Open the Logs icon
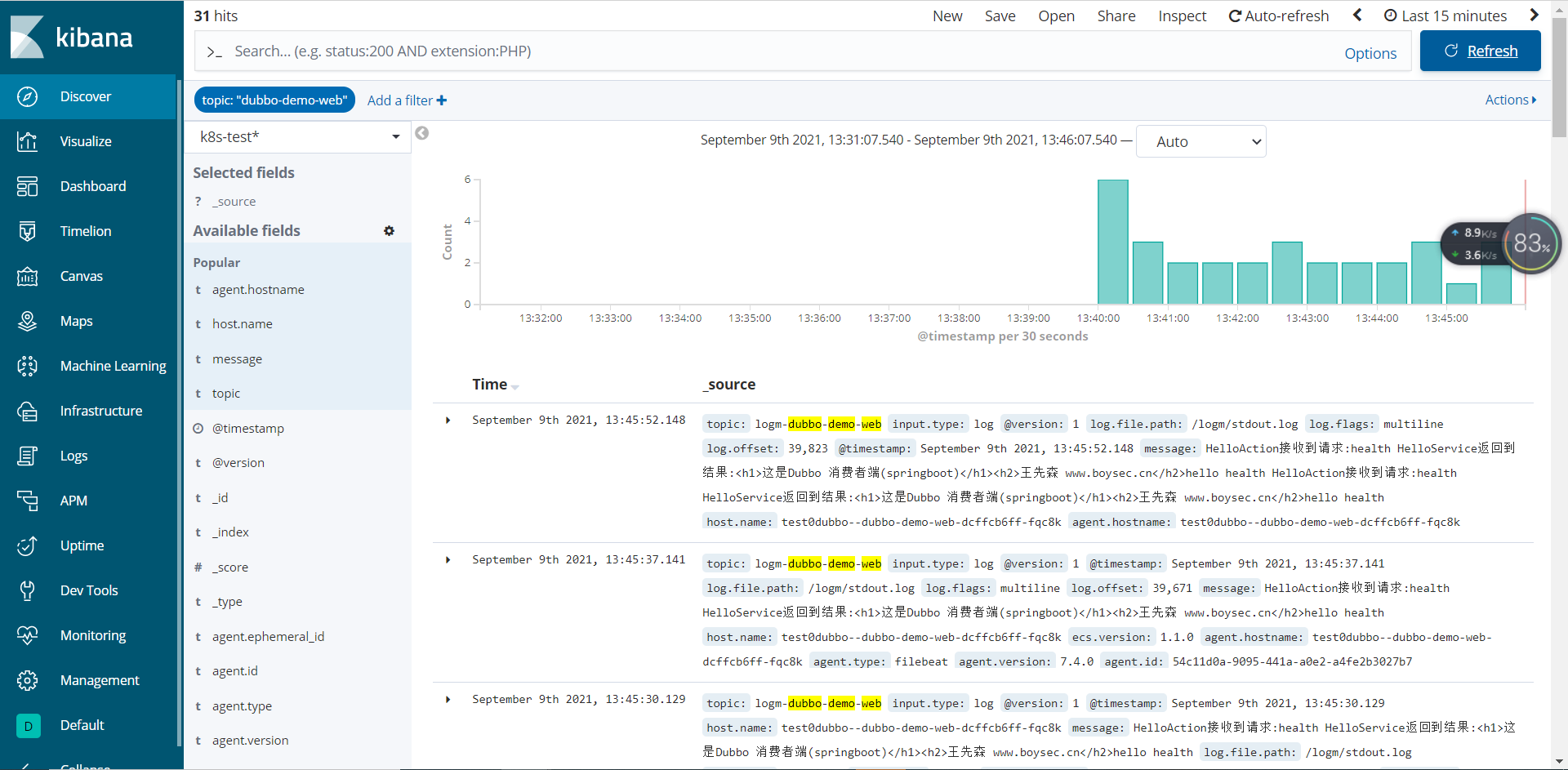Screen dimensions: 1568x770 pyautogui.click(x=27, y=456)
